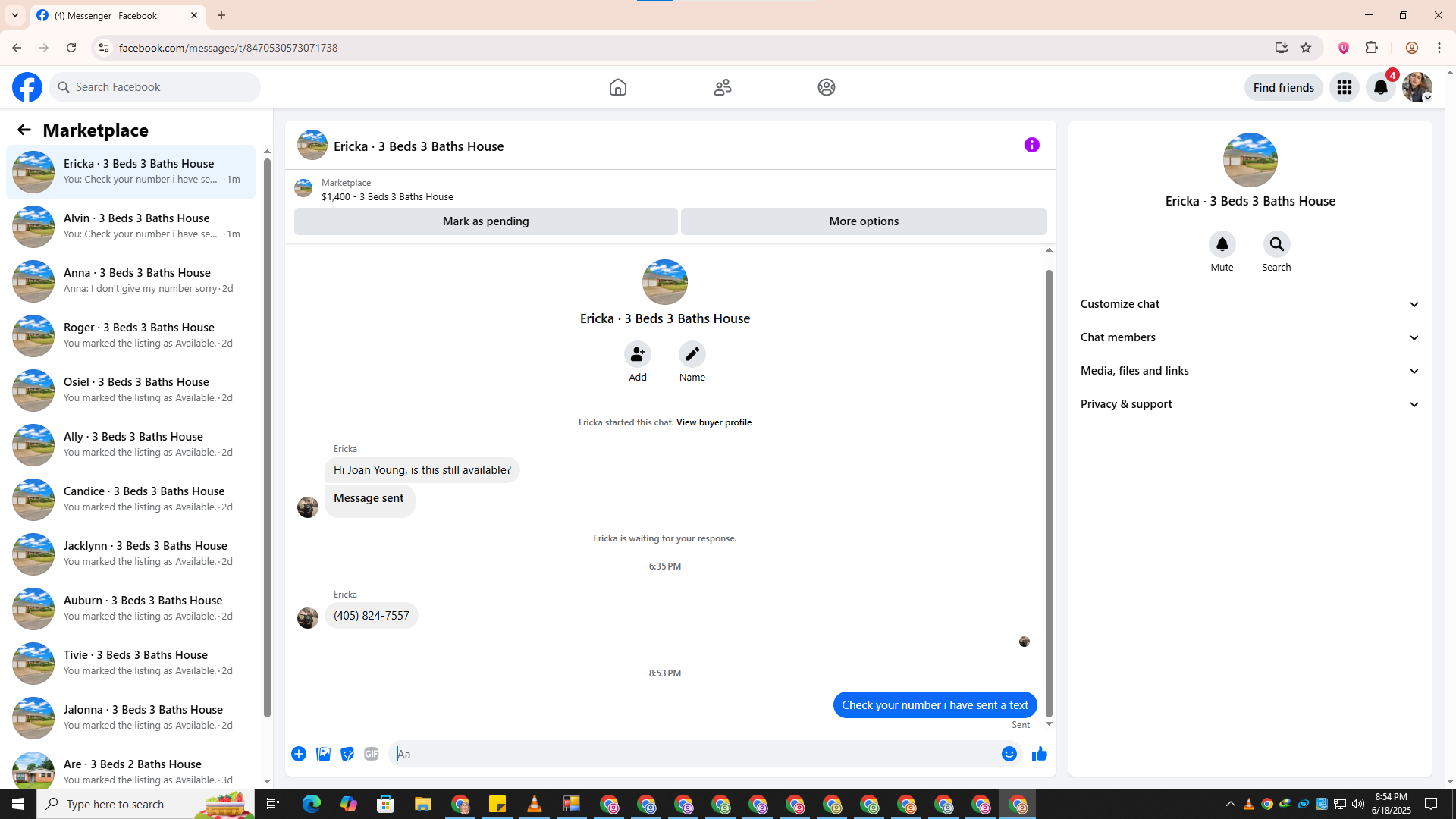Click More options button
Image resolution: width=1456 pixels, height=819 pixels.
click(864, 221)
